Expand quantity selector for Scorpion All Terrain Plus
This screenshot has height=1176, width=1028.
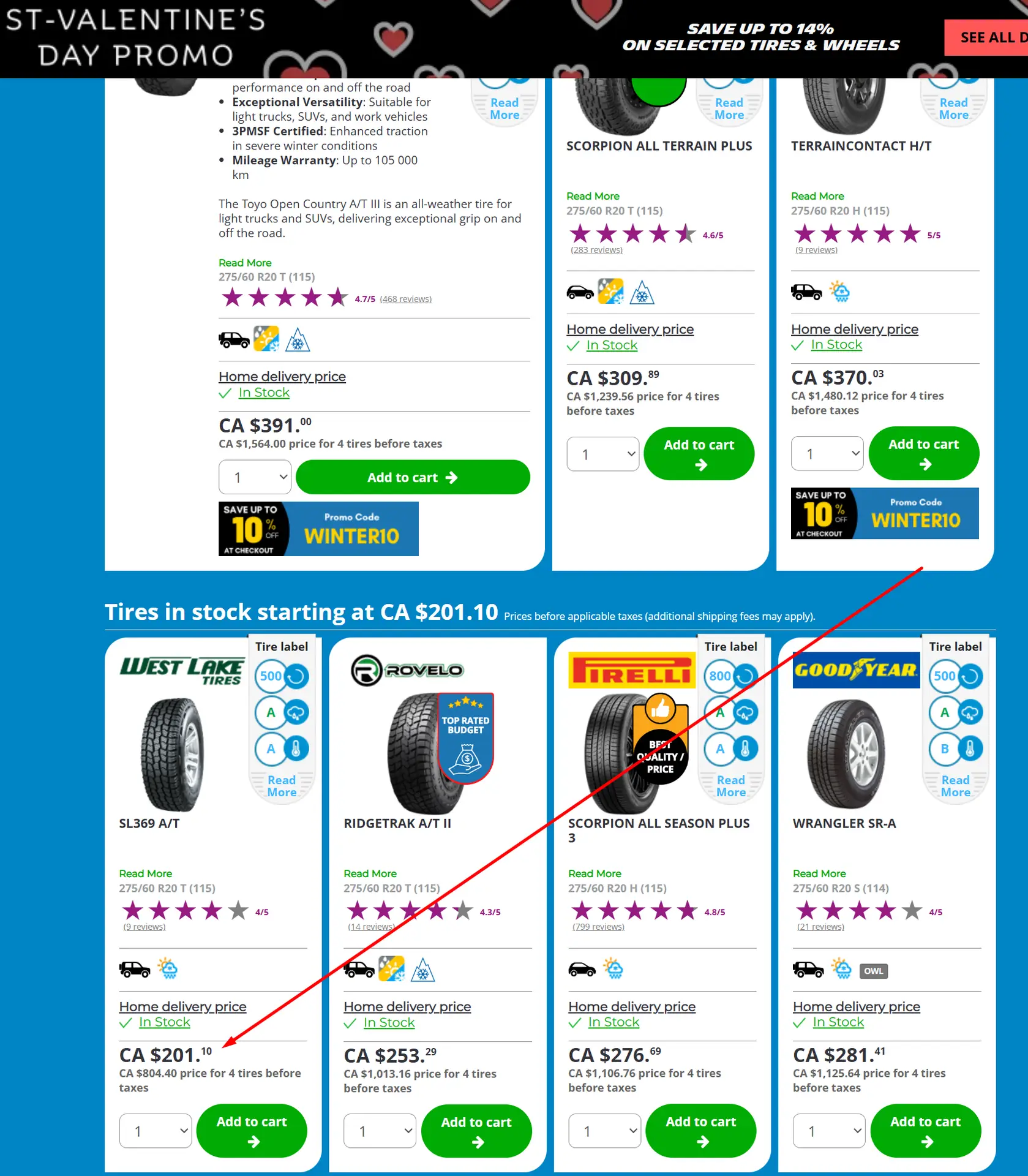pyautogui.click(x=603, y=454)
